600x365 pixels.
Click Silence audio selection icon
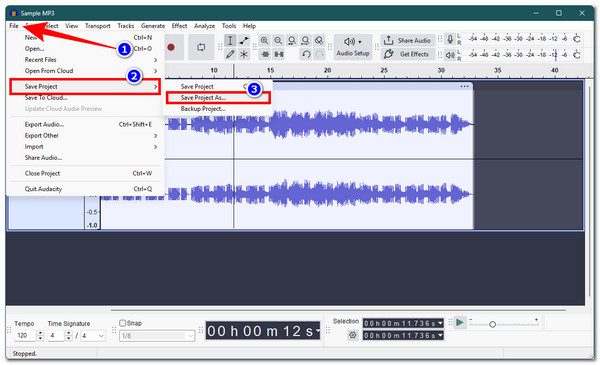coord(279,54)
